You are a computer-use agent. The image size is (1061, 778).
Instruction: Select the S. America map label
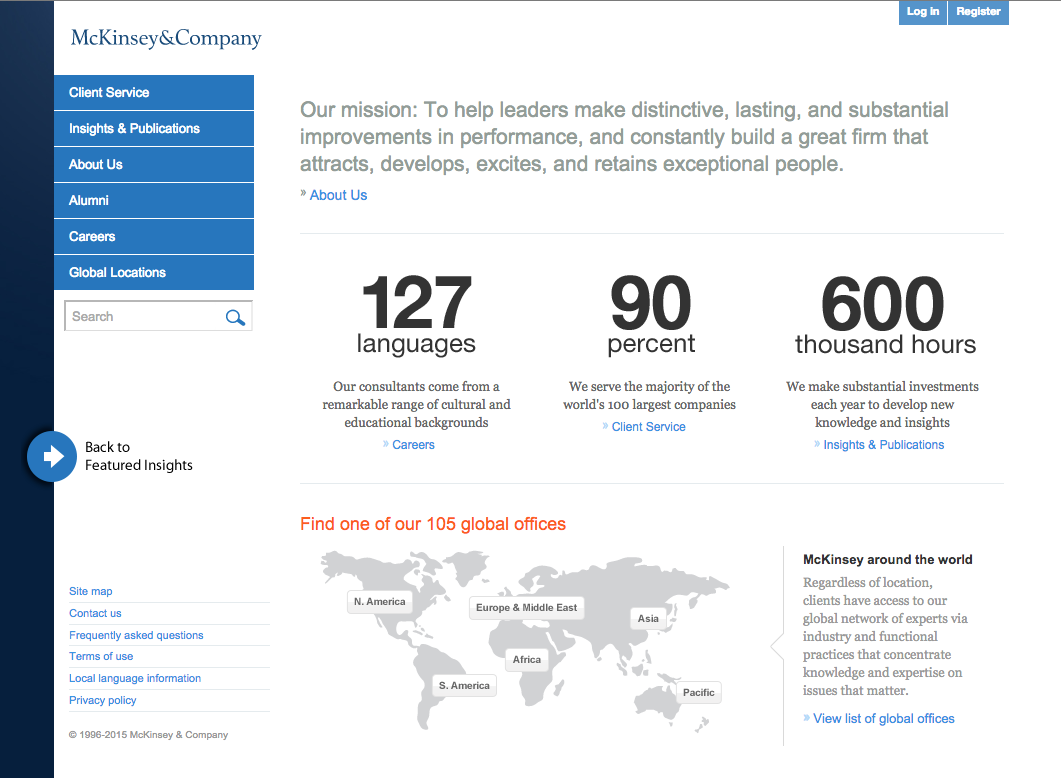pos(464,685)
